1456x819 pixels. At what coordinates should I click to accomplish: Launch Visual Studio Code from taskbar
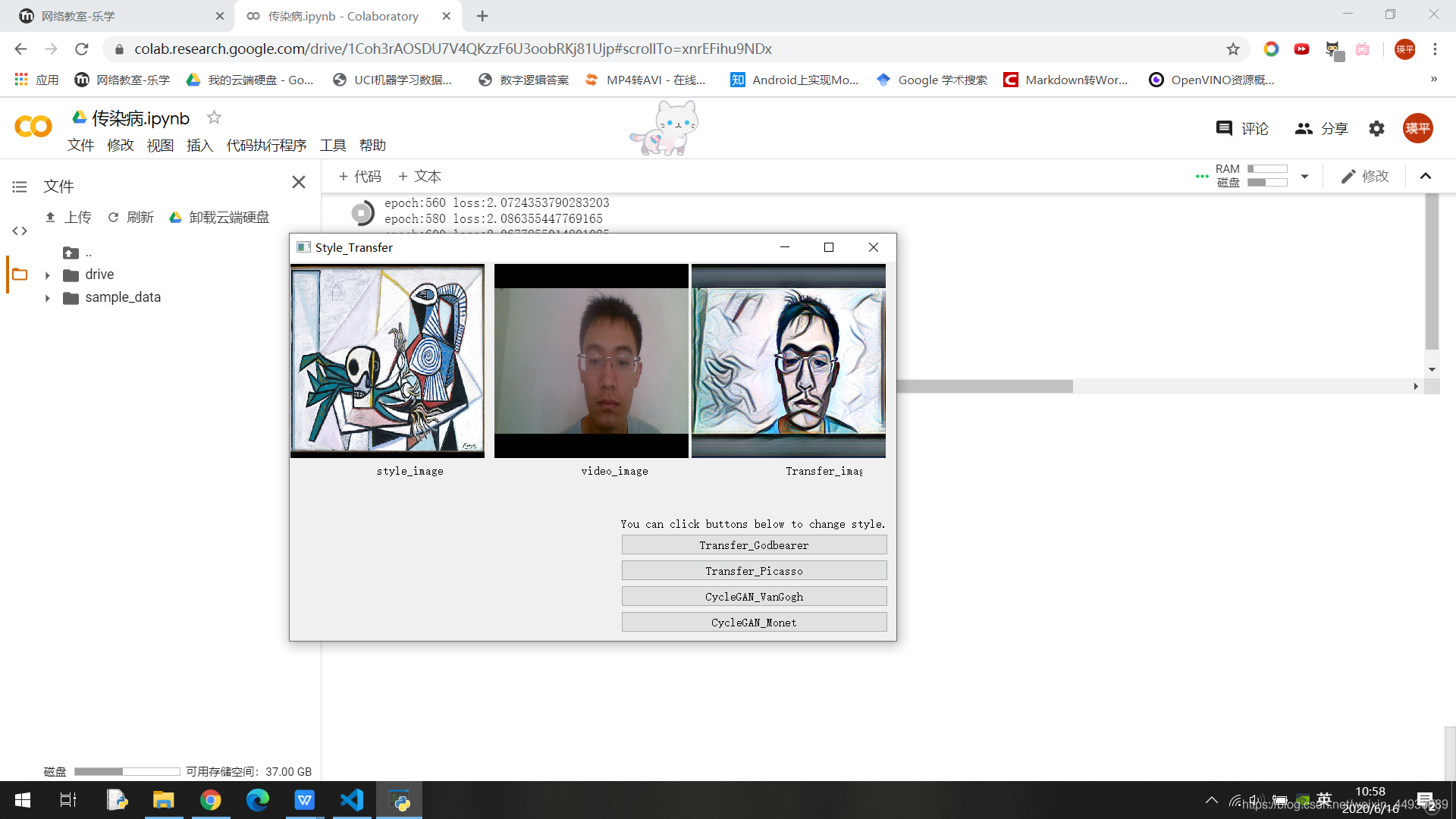click(x=352, y=800)
